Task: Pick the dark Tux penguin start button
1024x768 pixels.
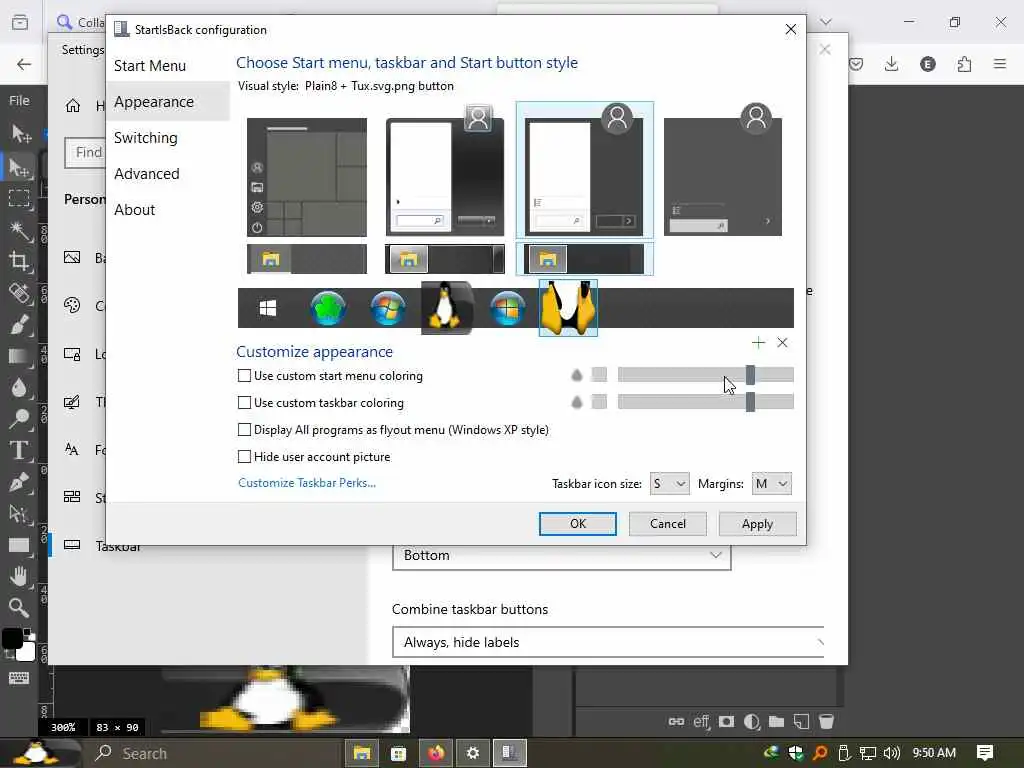Action: click(447, 307)
